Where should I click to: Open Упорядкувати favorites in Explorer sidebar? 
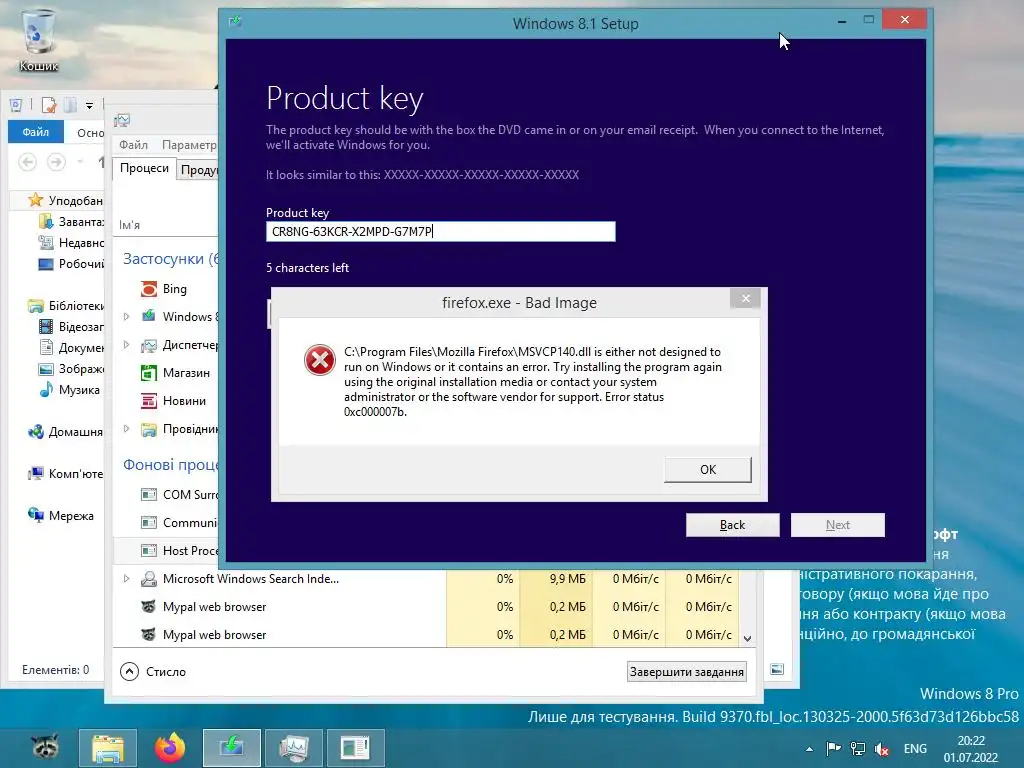pyautogui.click(x=65, y=200)
